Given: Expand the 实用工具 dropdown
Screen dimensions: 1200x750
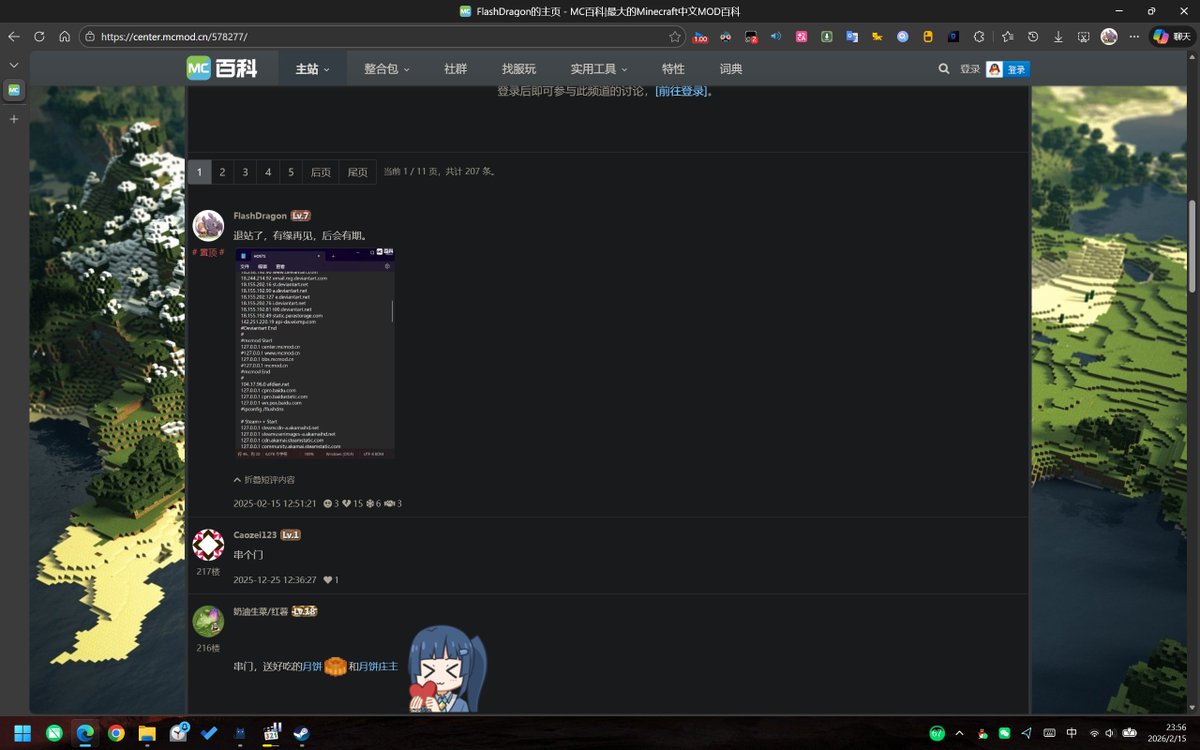Looking at the screenshot, I should coord(597,68).
